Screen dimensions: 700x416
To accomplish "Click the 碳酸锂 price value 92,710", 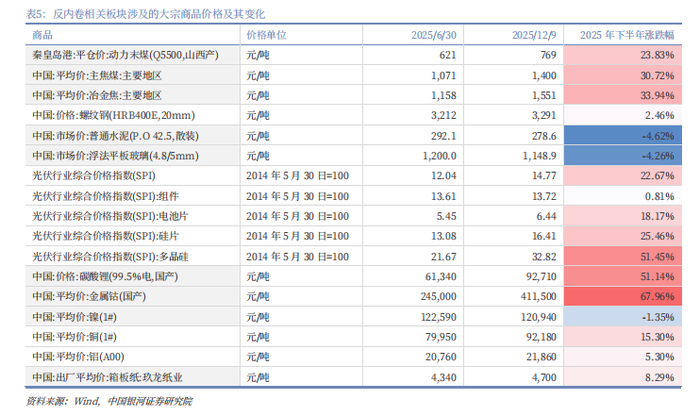I will click(541, 276).
